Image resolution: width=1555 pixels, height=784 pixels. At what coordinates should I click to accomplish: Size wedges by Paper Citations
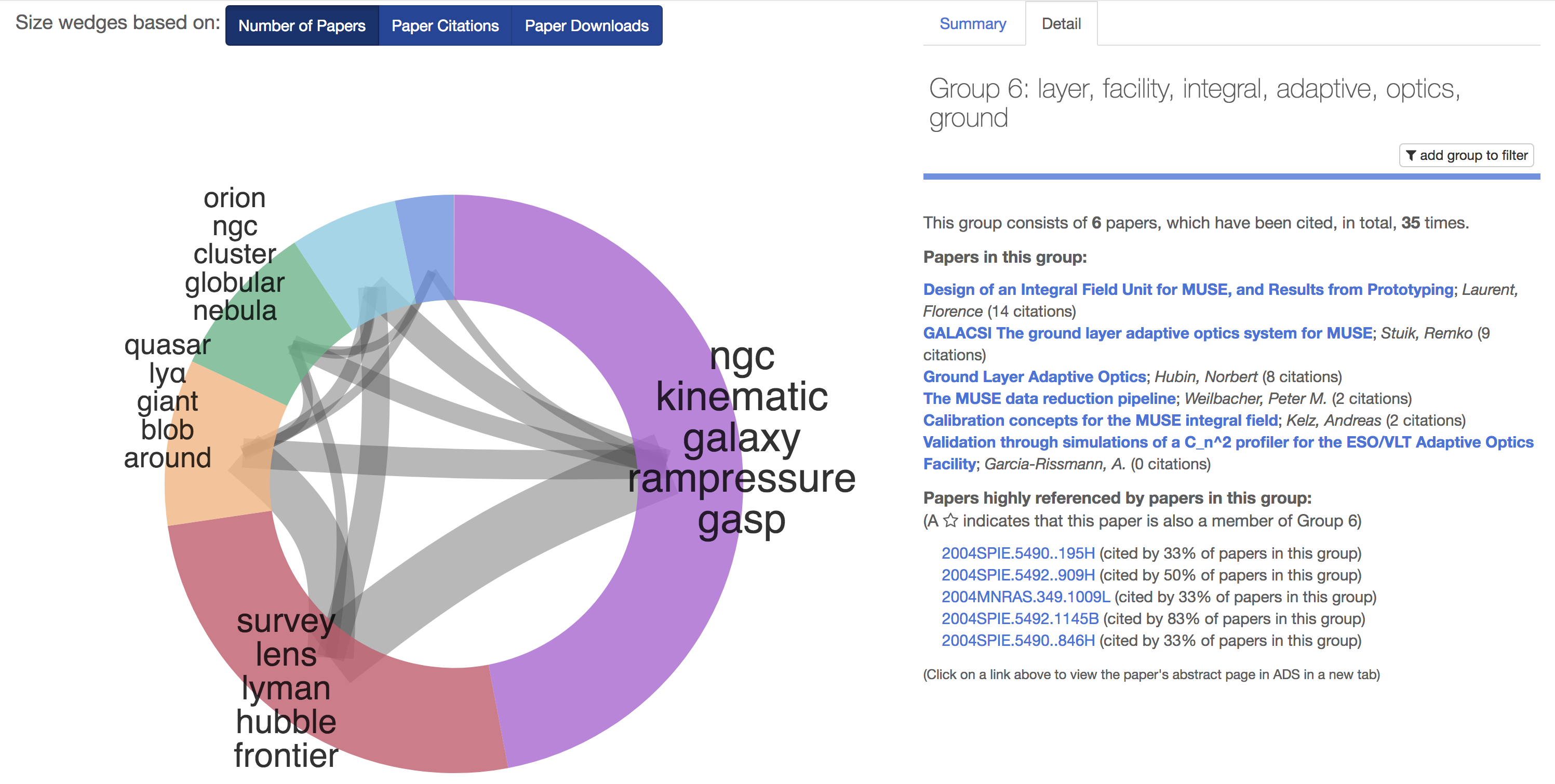pos(445,26)
